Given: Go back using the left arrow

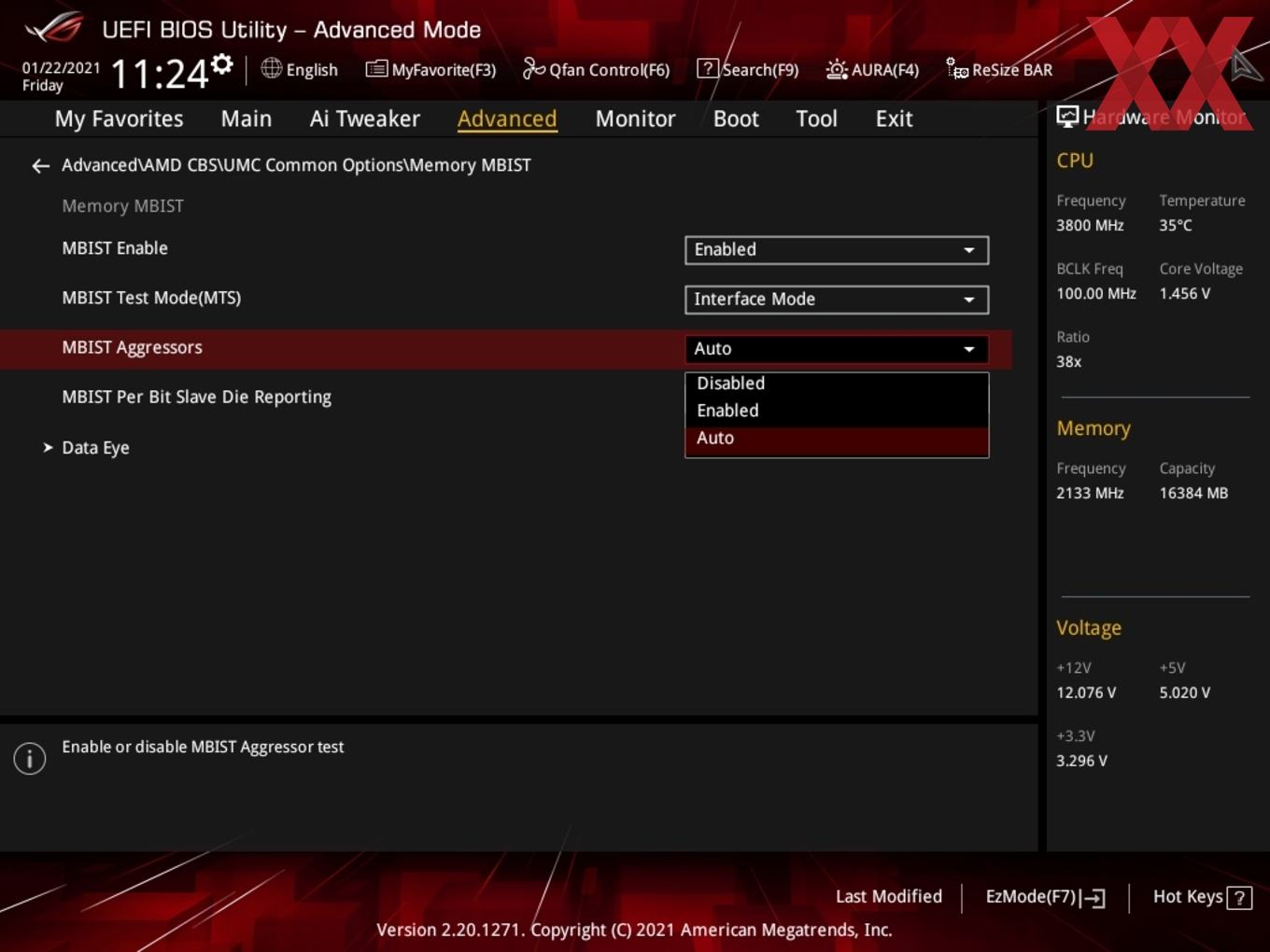Looking at the screenshot, I should 40,165.
